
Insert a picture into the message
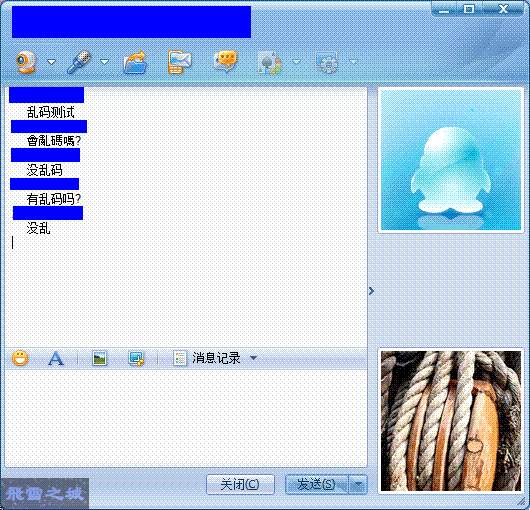pyautogui.click(x=100, y=358)
